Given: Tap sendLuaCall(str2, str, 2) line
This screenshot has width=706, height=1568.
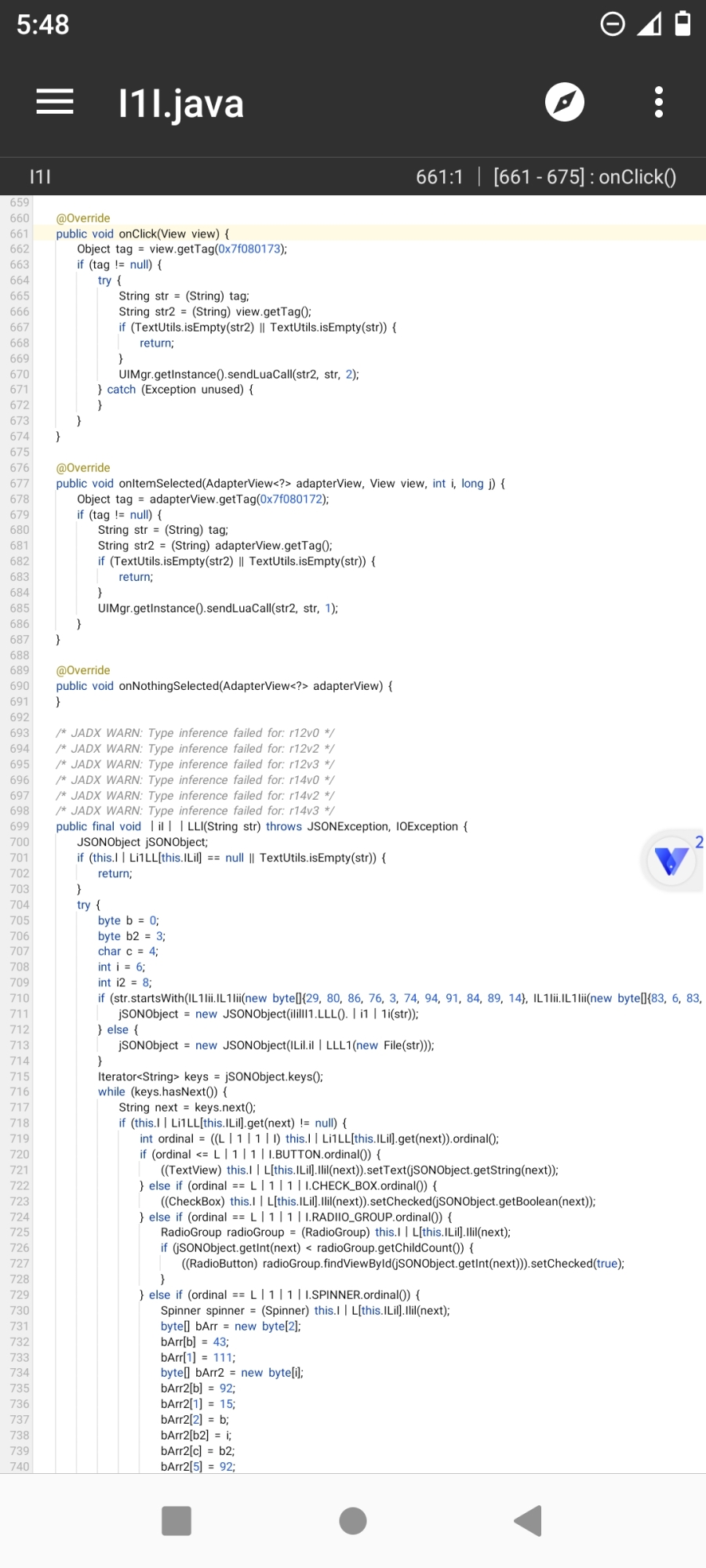Looking at the screenshot, I should pos(239,374).
